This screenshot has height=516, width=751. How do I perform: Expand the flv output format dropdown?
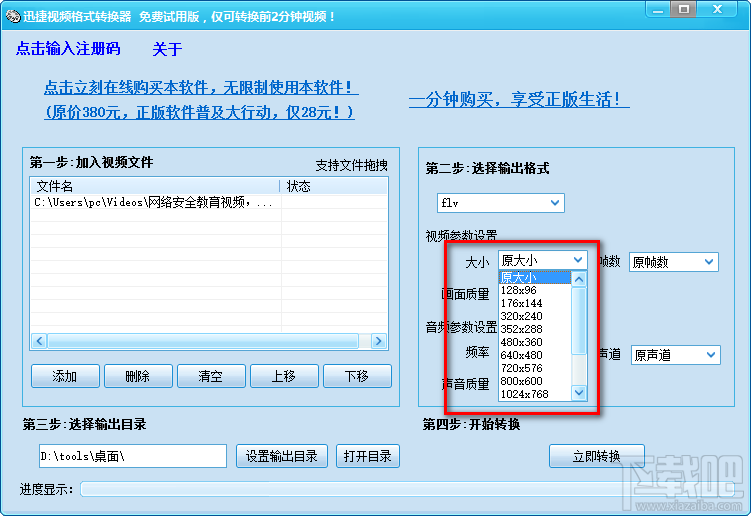click(x=555, y=203)
